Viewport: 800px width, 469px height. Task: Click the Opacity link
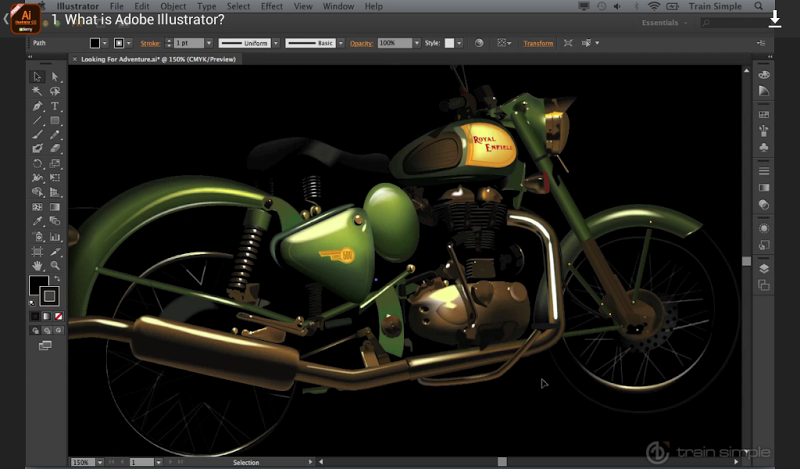pyautogui.click(x=361, y=43)
